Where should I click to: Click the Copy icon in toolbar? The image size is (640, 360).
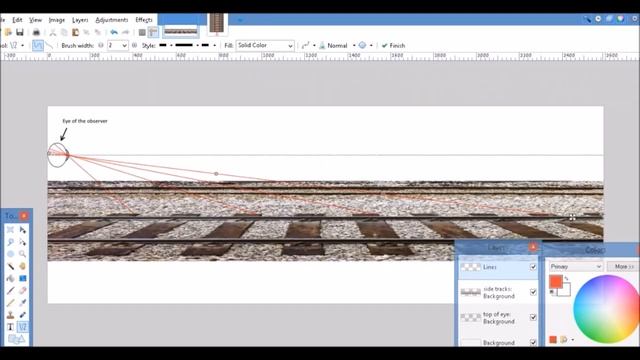point(64,32)
